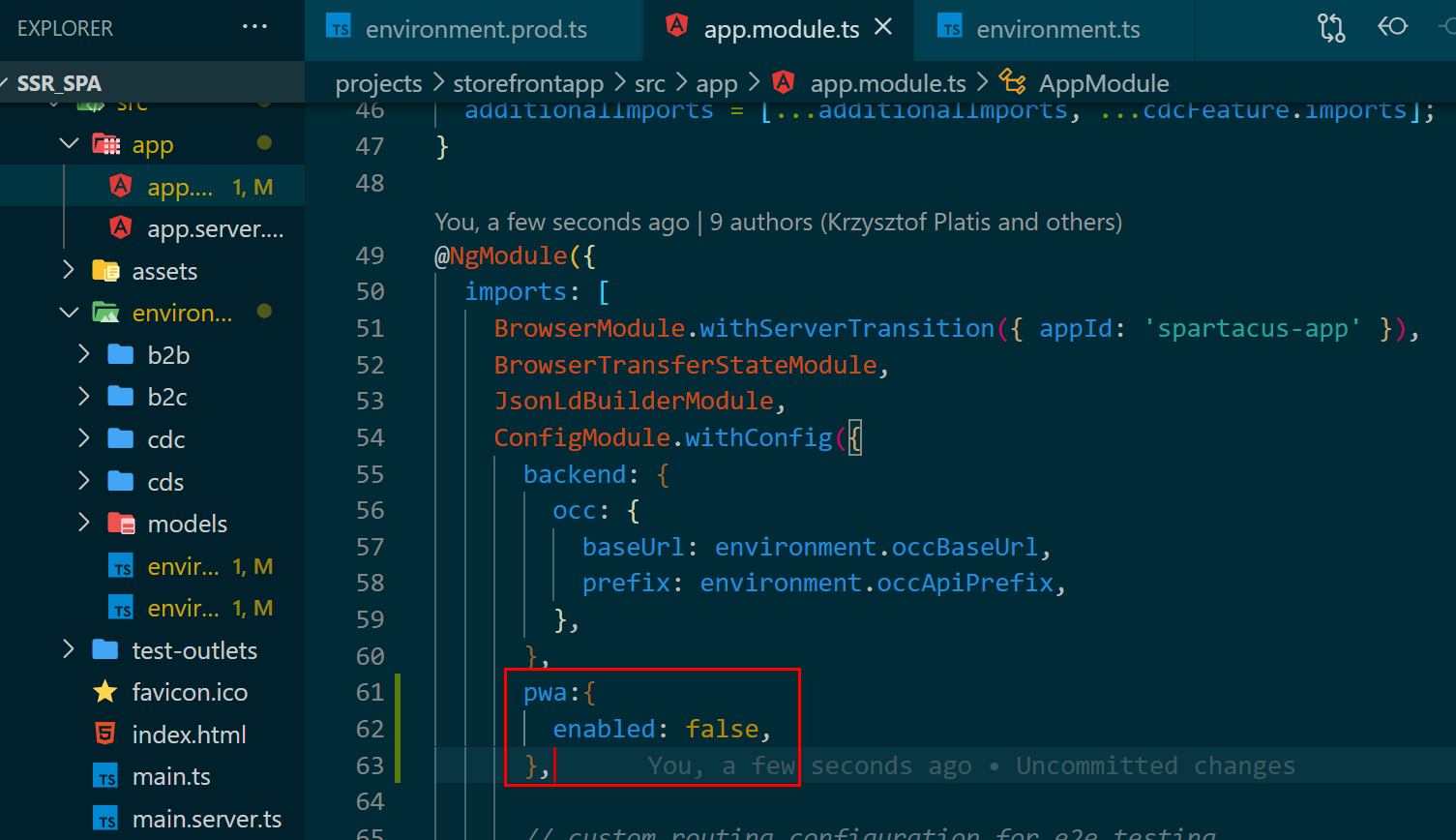Click 'ConfigModule' on line 54
Image resolution: width=1456 pixels, height=840 pixels.
(x=582, y=437)
